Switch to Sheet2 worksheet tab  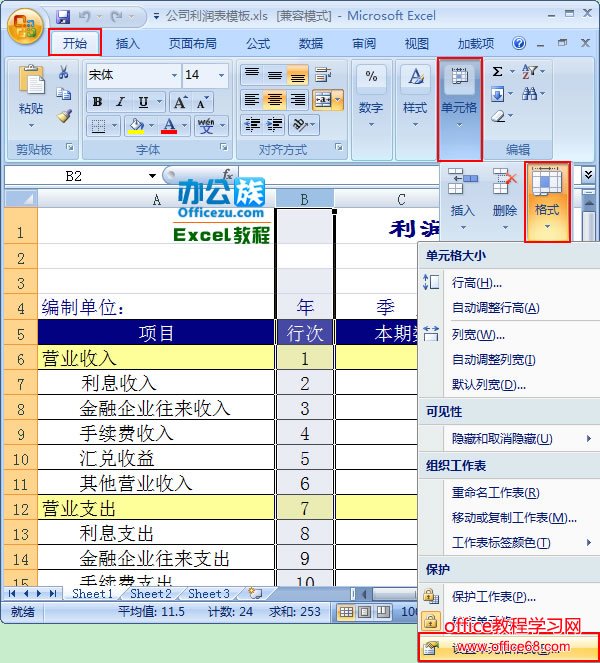(x=151, y=594)
